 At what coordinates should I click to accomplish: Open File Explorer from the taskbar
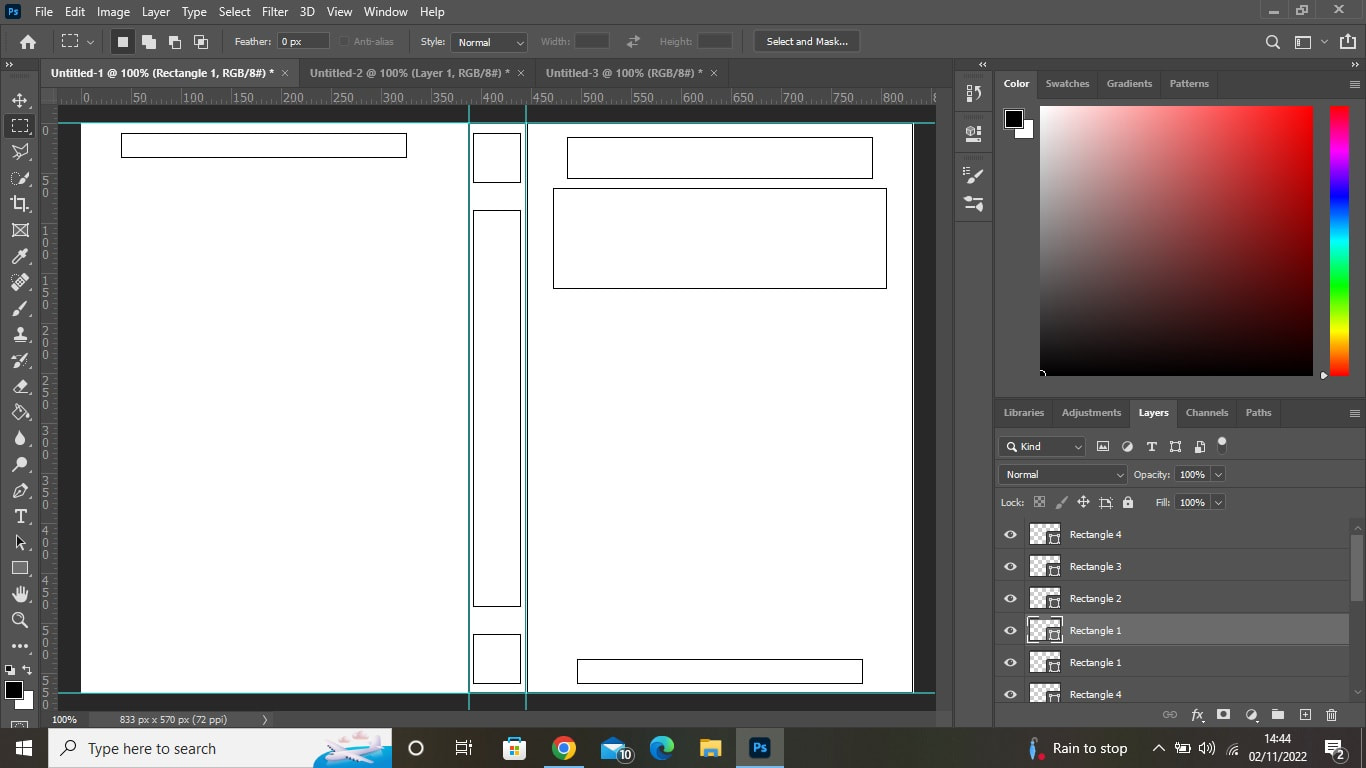point(710,748)
